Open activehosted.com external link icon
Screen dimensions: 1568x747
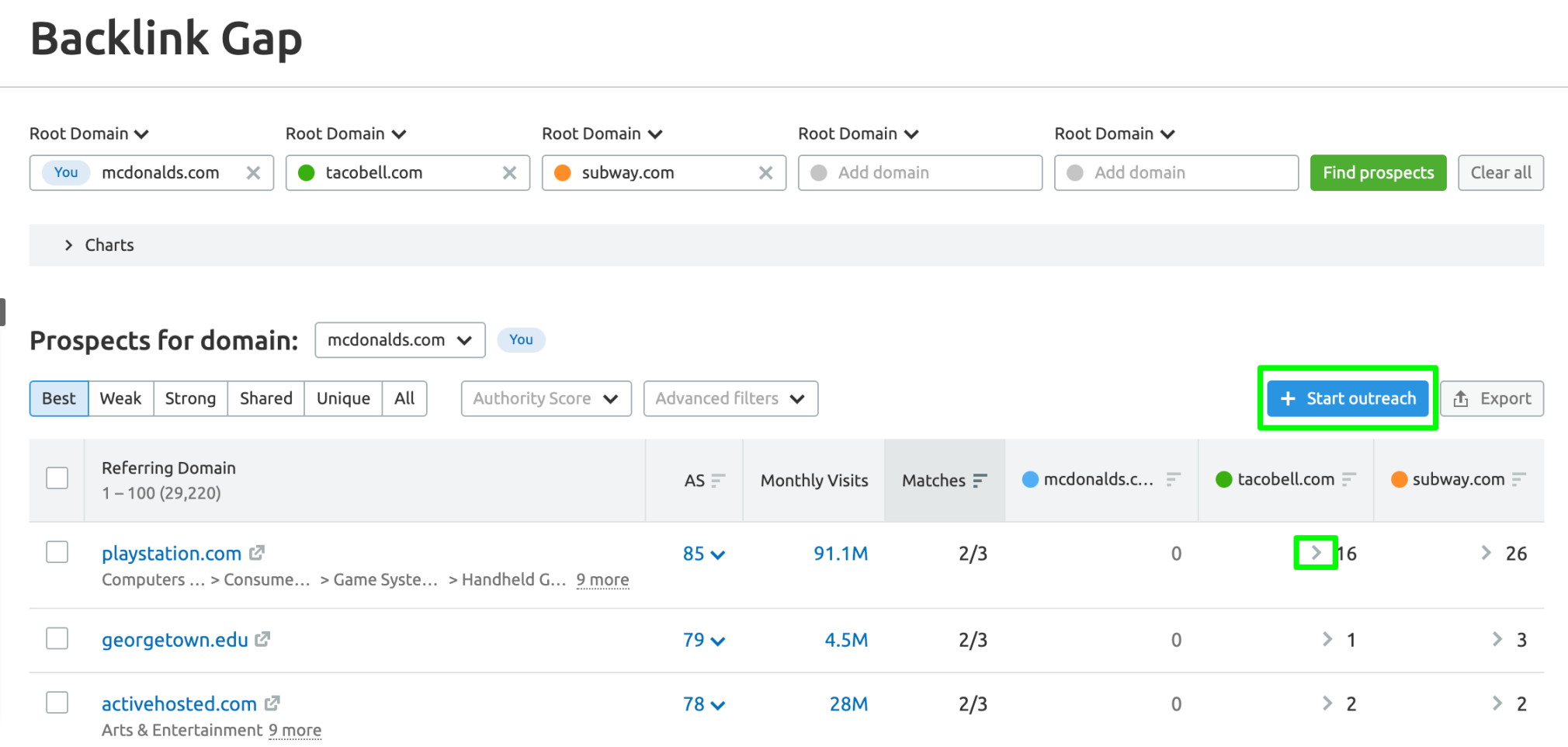point(272,704)
